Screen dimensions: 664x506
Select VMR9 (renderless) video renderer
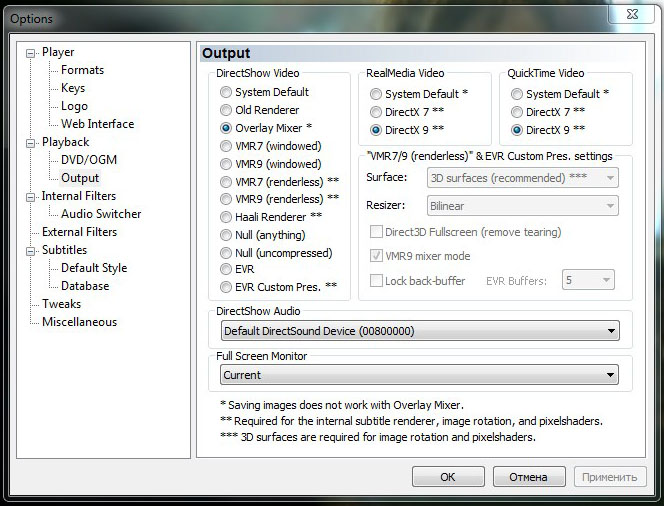[226, 198]
